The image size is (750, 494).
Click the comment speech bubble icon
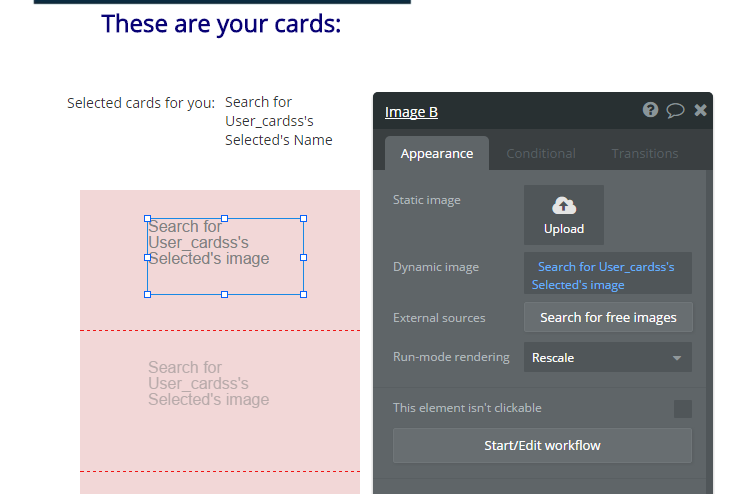coord(676,110)
